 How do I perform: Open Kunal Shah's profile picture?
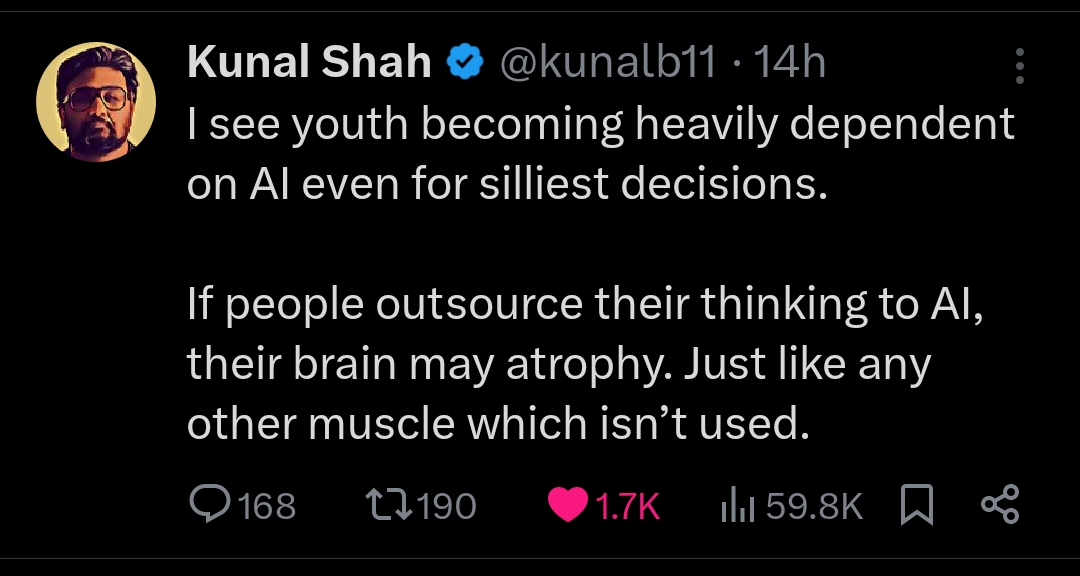pos(96,102)
